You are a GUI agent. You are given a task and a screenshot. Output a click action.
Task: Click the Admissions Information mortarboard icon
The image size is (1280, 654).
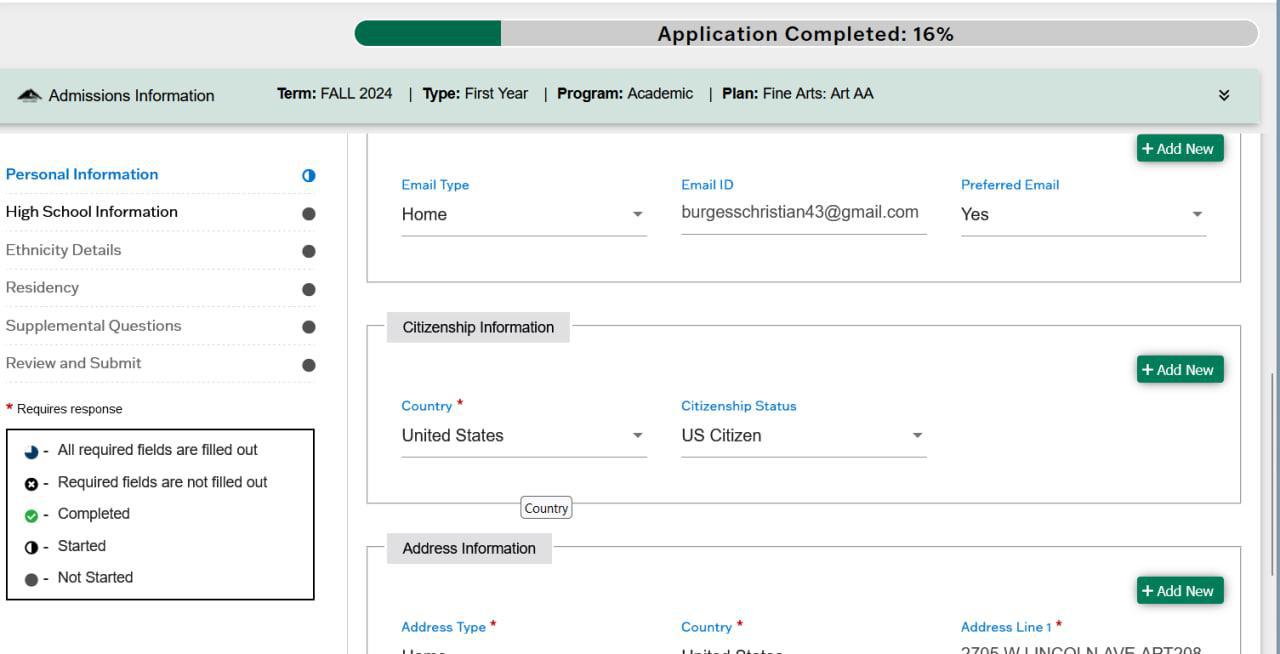[30, 95]
